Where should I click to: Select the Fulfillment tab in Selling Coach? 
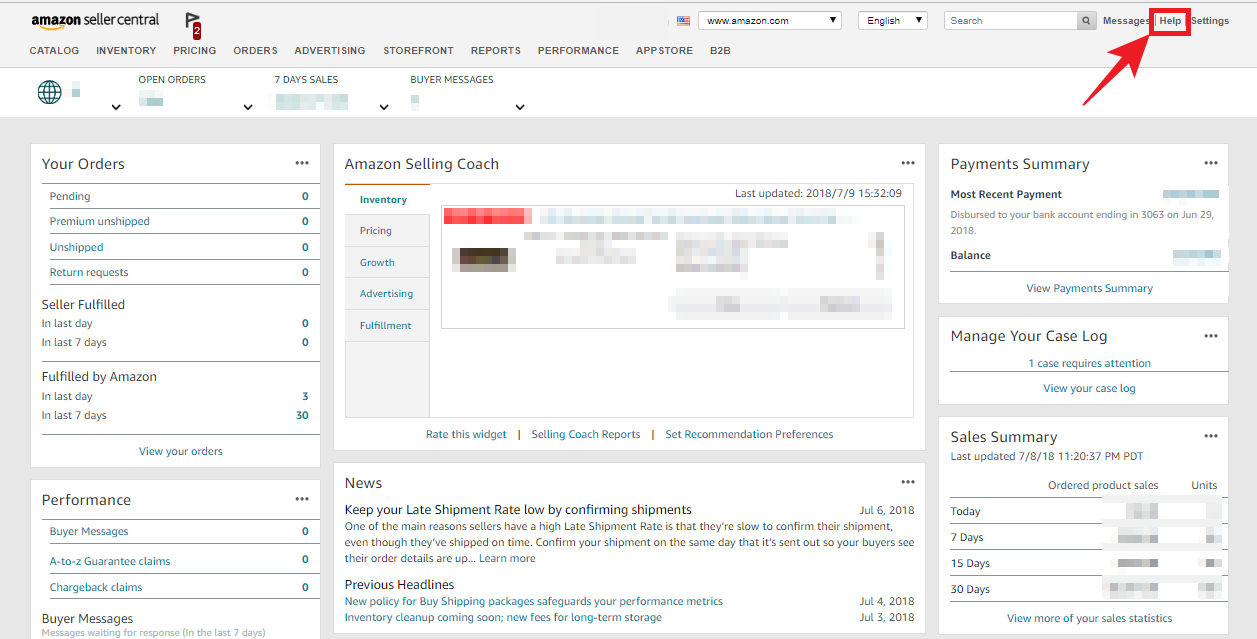point(387,325)
